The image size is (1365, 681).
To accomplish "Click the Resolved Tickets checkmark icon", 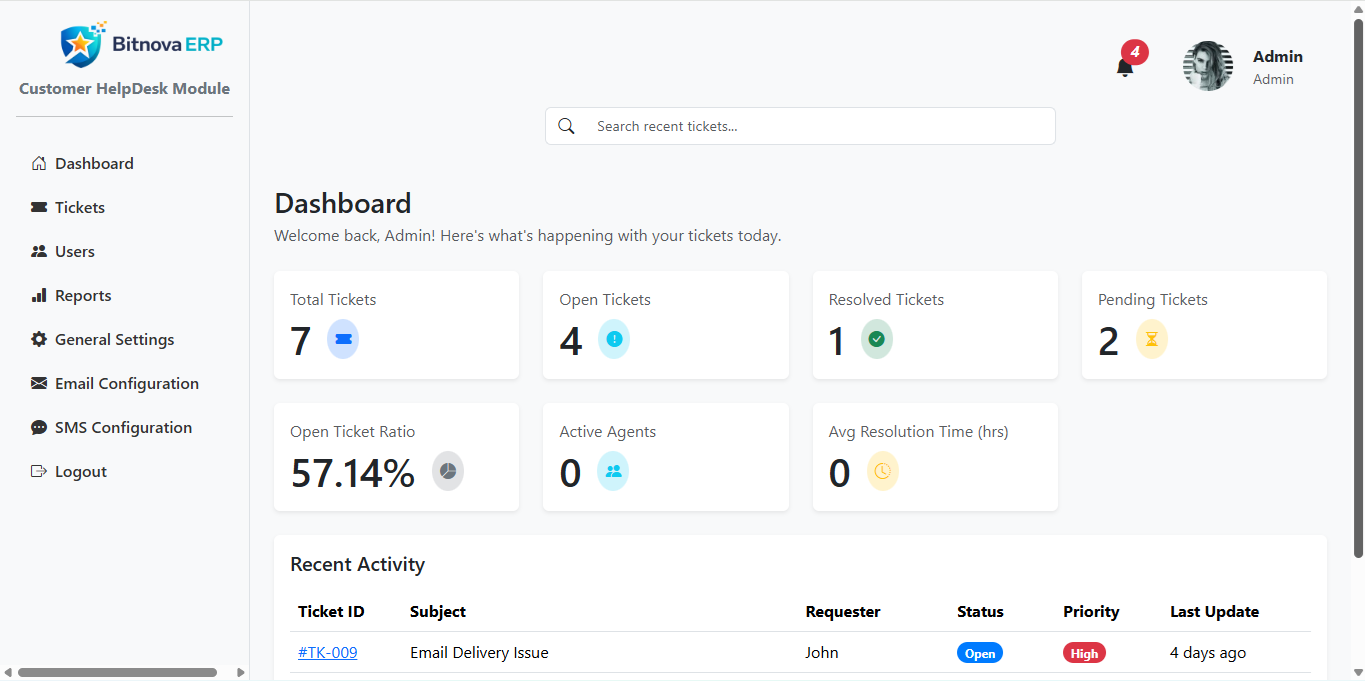I will click(x=877, y=340).
